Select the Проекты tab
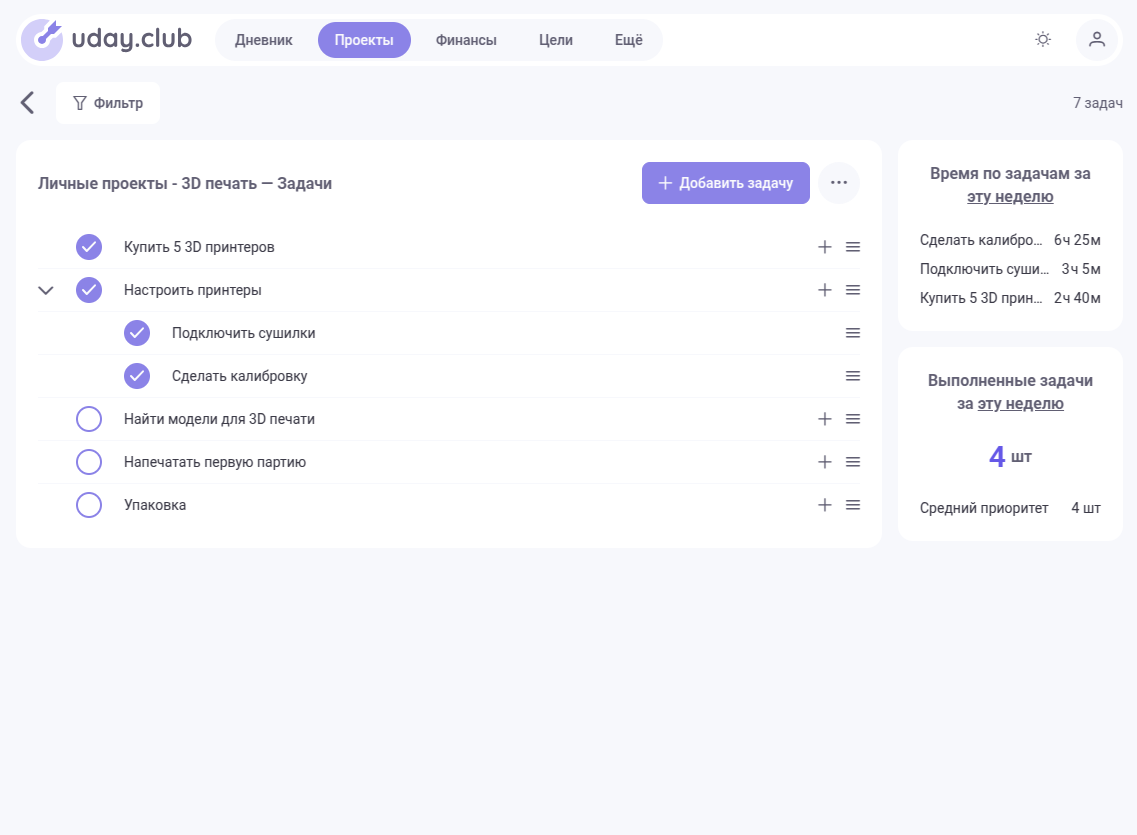Screen dimensions: 1137x835 [364, 40]
